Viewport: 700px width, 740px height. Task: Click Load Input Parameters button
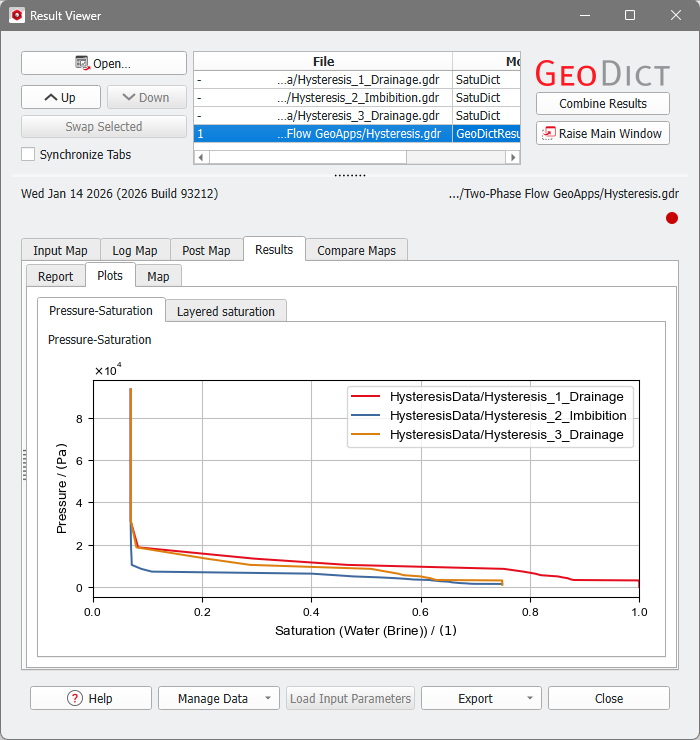[350, 698]
